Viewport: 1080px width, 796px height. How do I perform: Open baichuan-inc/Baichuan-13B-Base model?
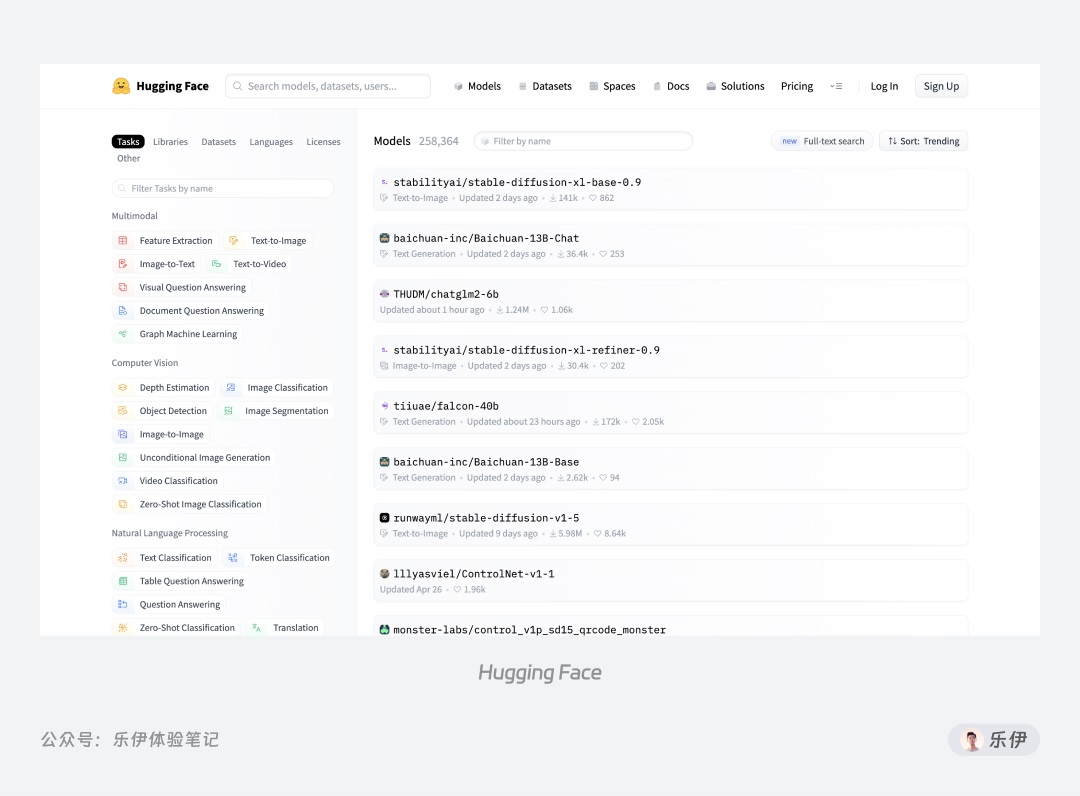[x=670, y=469]
